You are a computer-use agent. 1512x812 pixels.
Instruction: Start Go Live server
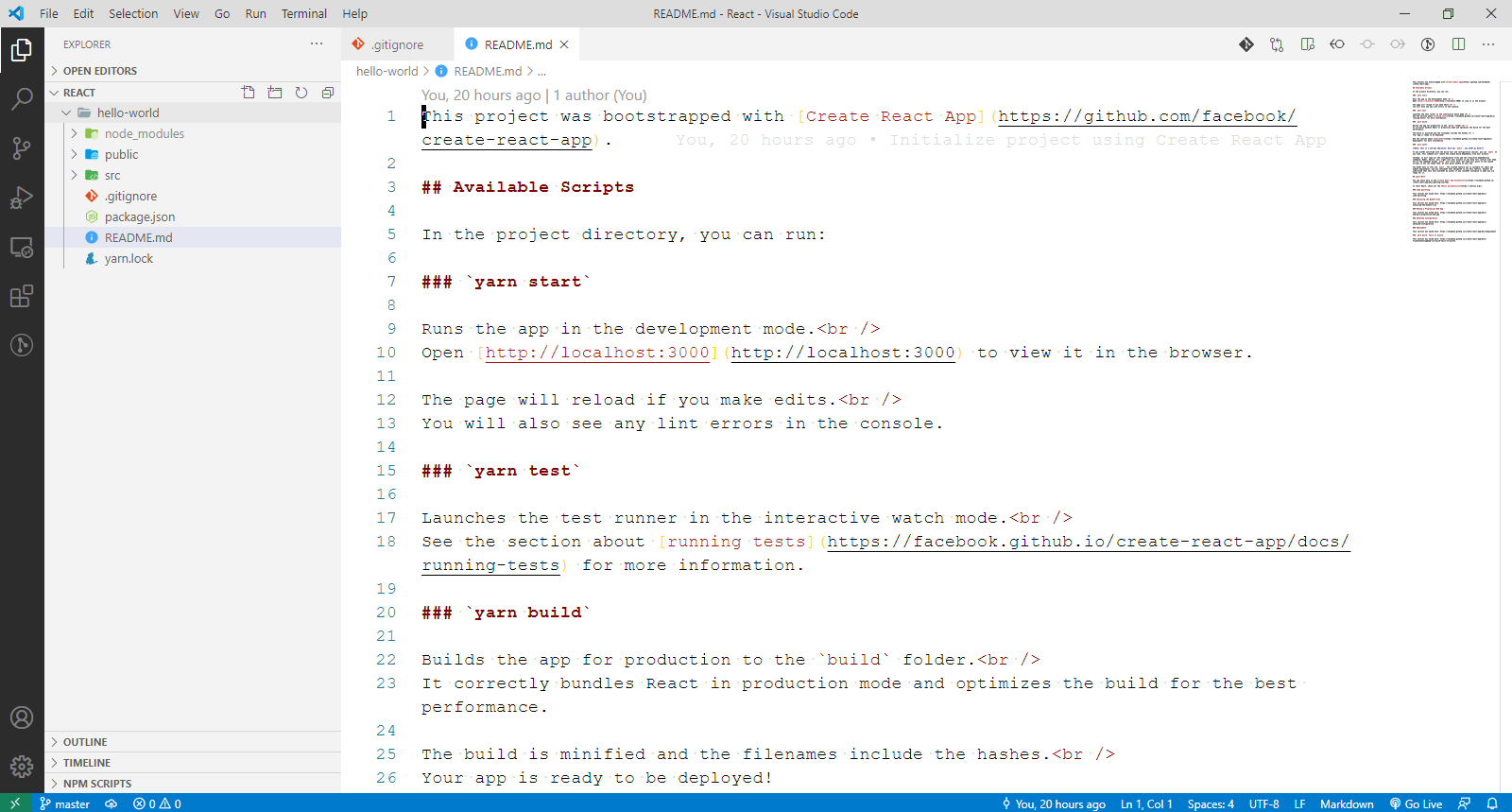point(1416,803)
